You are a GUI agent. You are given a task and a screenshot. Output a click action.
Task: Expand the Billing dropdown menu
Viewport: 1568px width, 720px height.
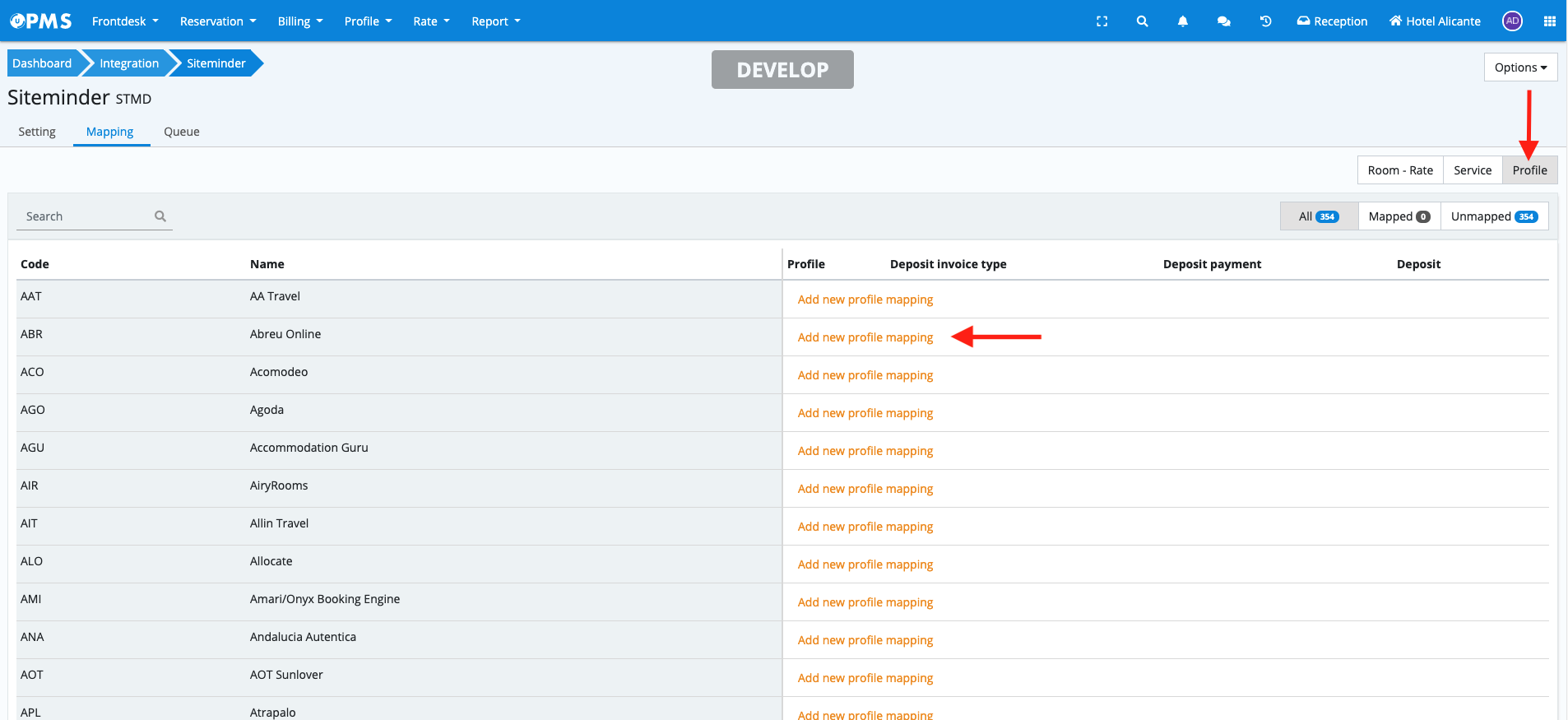coord(299,21)
